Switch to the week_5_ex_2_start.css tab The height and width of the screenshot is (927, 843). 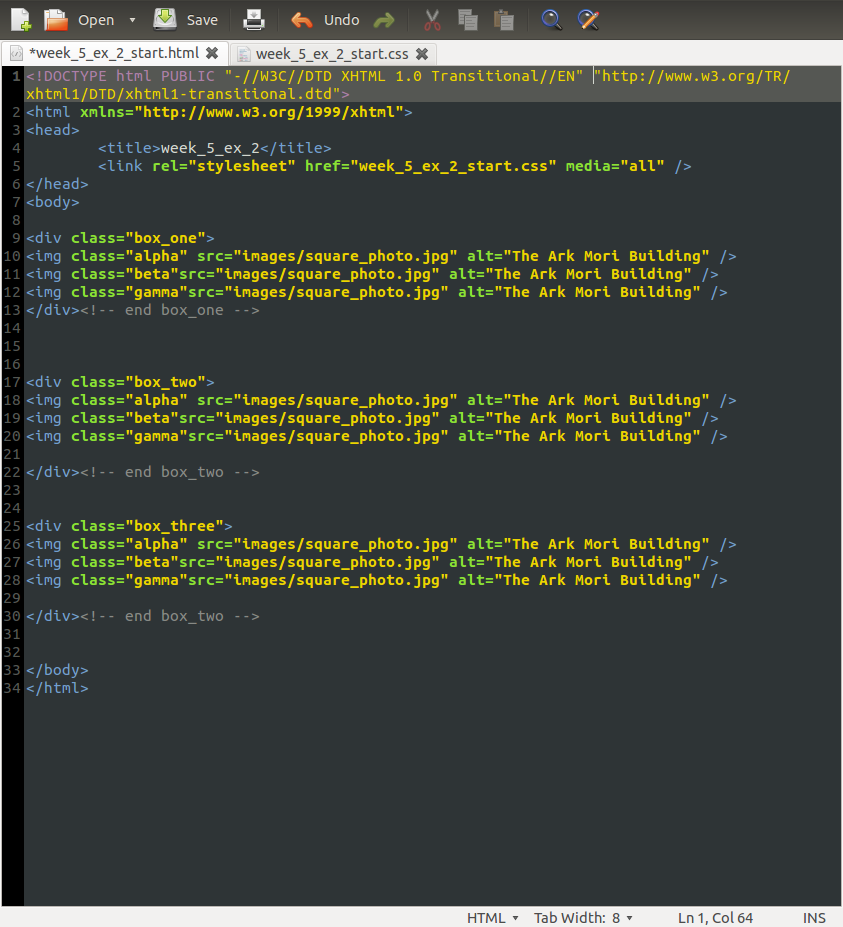[331, 54]
